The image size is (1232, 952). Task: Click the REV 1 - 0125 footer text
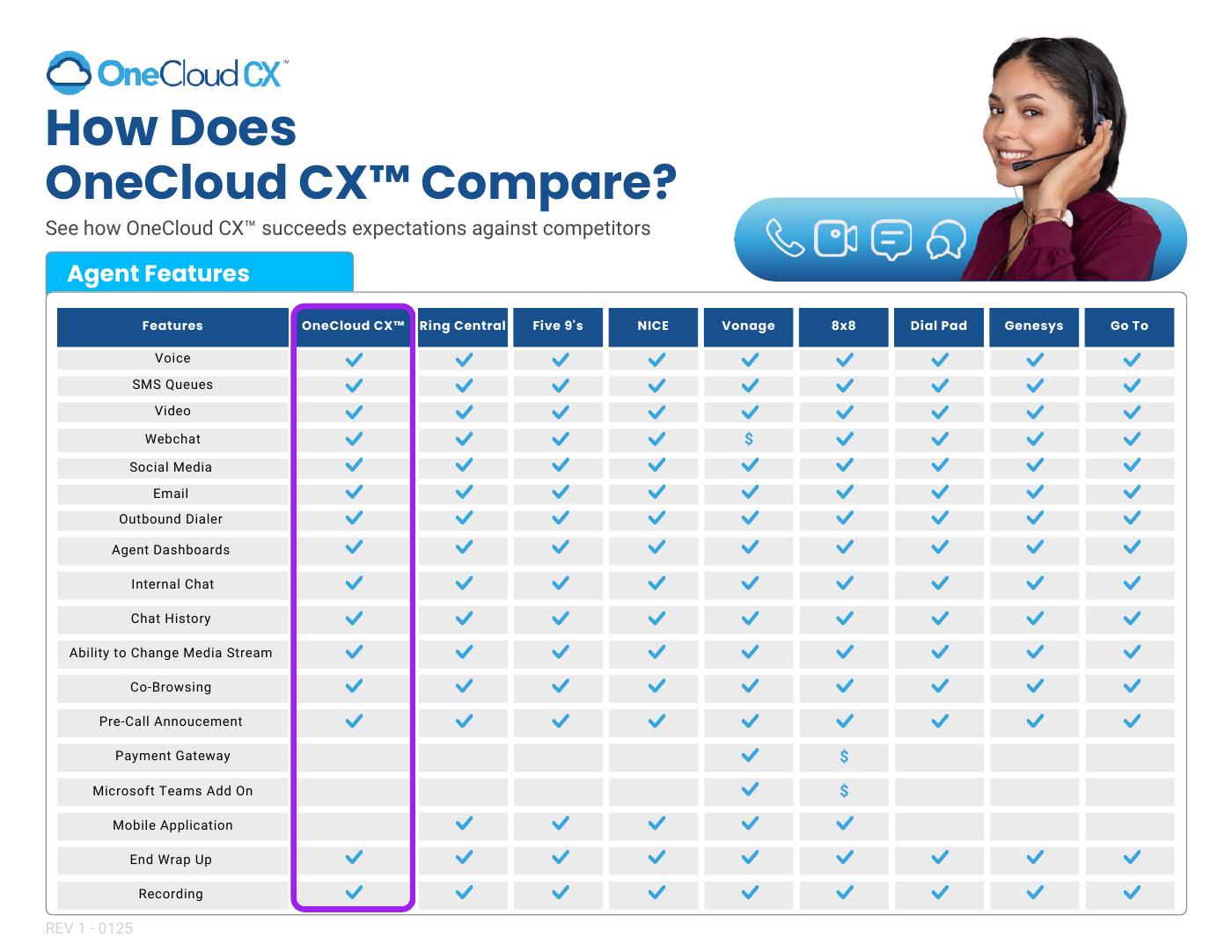[89, 928]
